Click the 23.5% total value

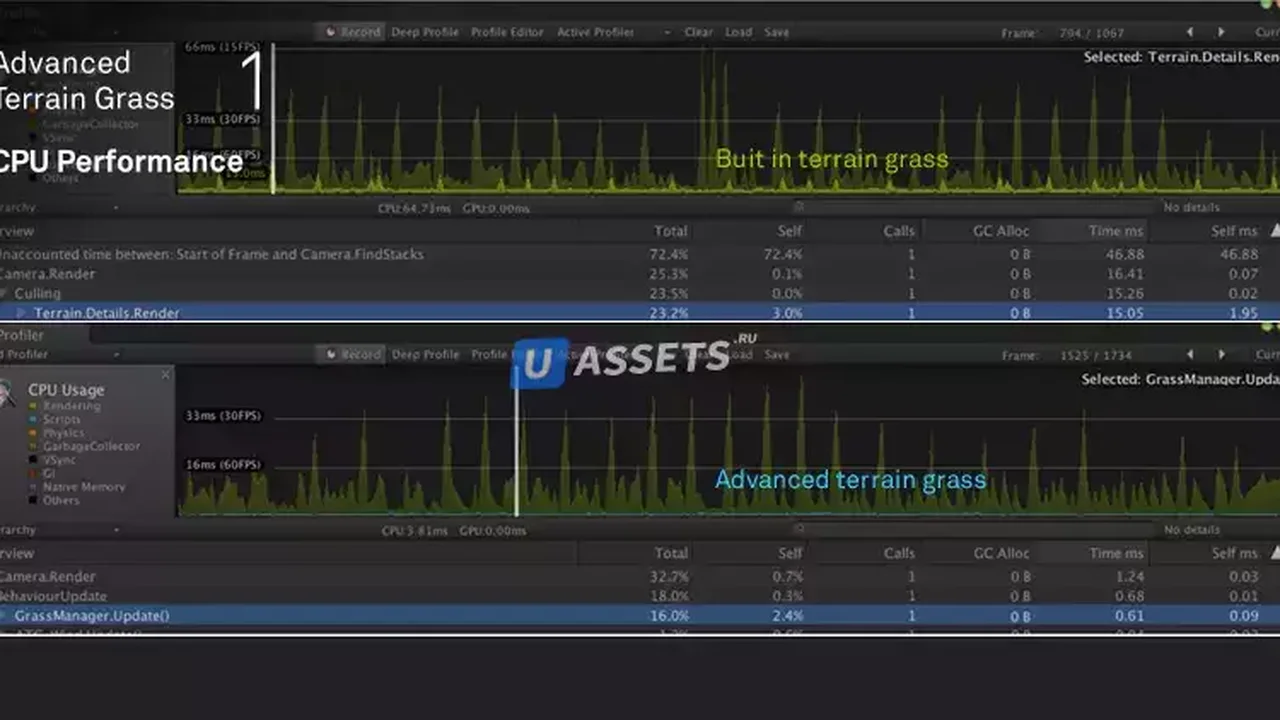tap(669, 294)
